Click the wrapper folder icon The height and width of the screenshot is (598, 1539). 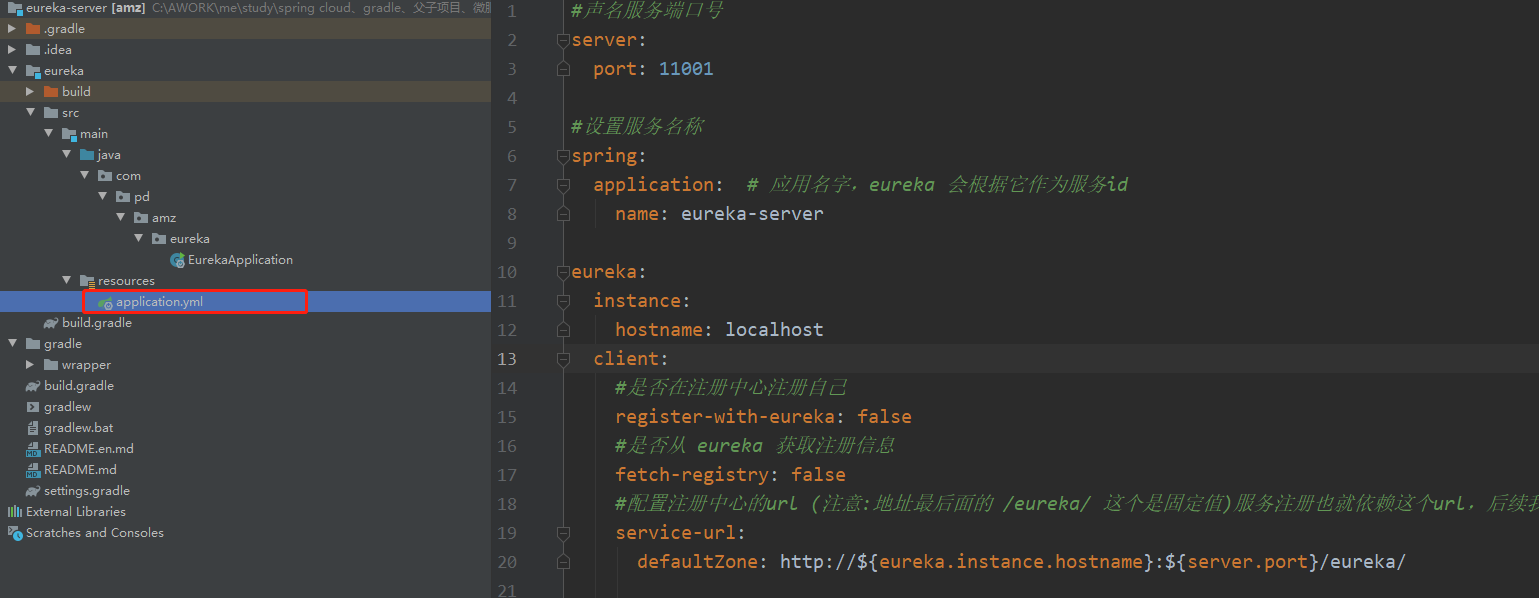51,365
